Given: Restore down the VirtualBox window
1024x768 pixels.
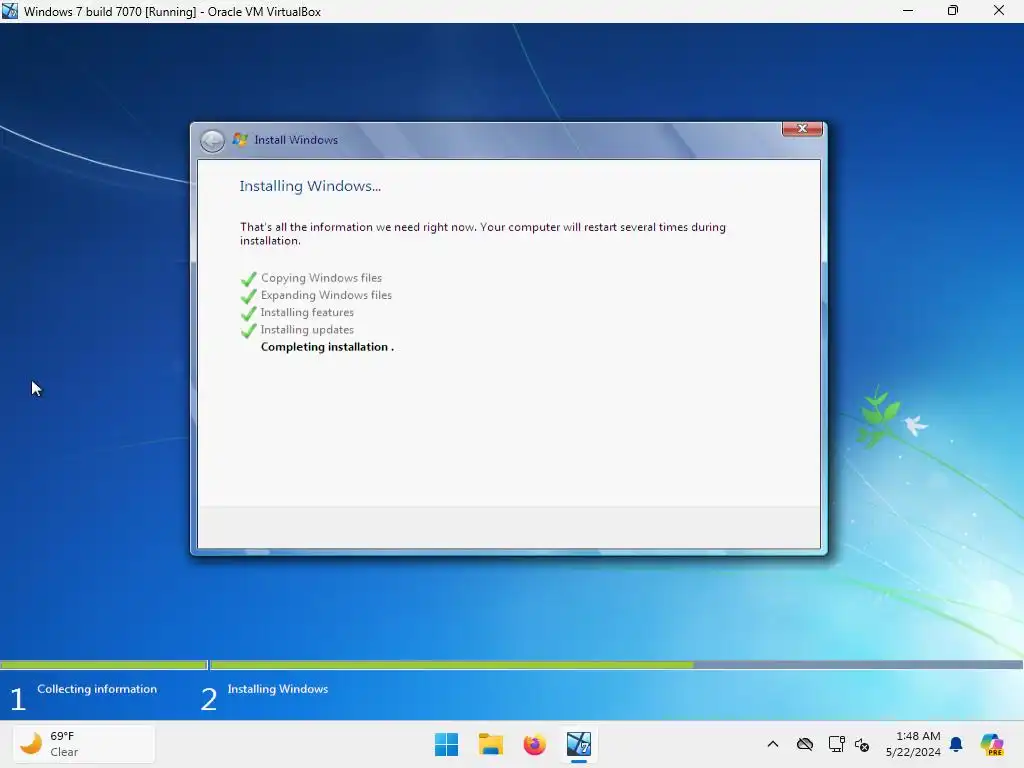Looking at the screenshot, I should pos(953,11).
